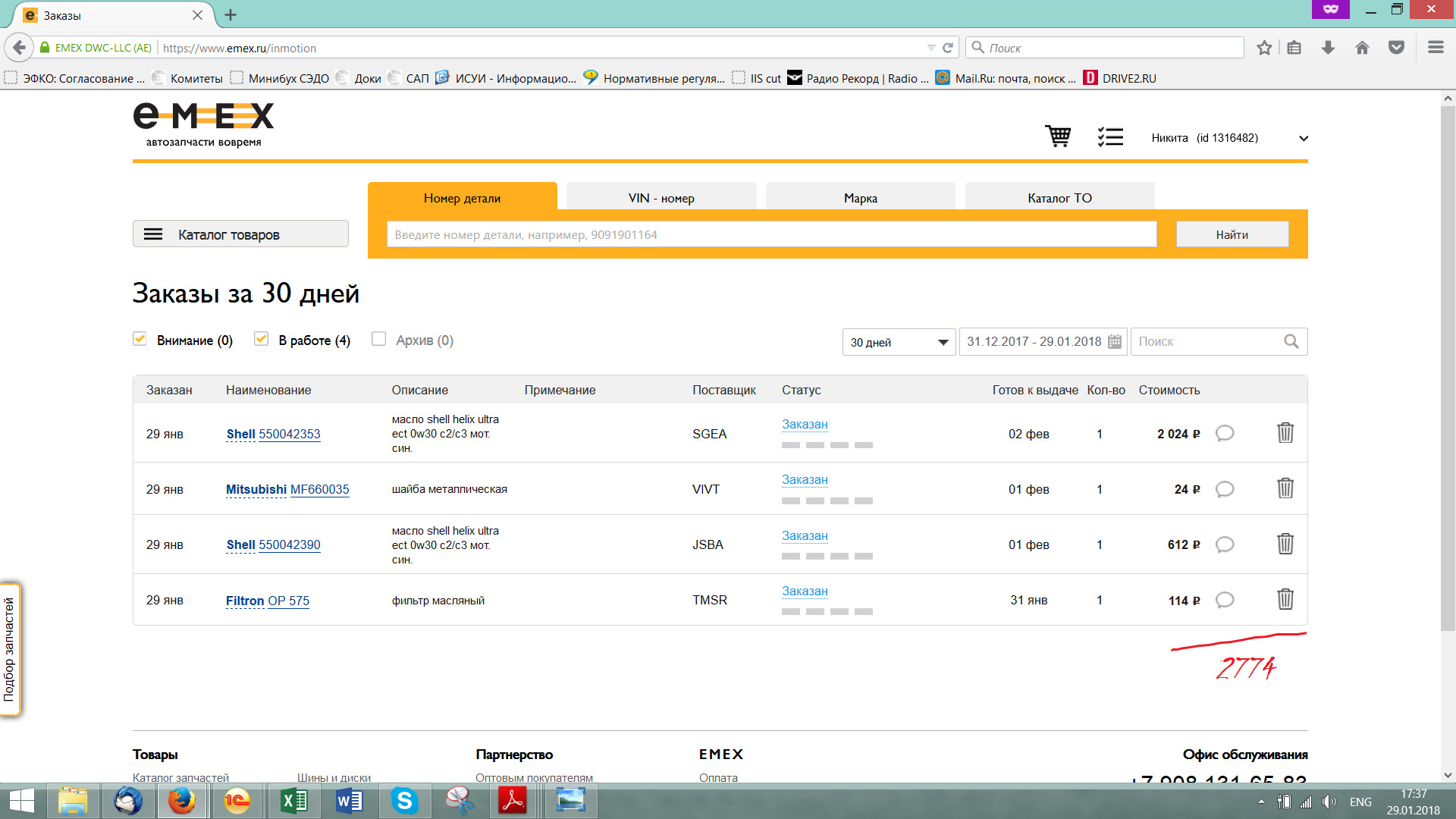Open the Mitsubishi MF660035 part link
The image size is (1456, 819).
318,489
